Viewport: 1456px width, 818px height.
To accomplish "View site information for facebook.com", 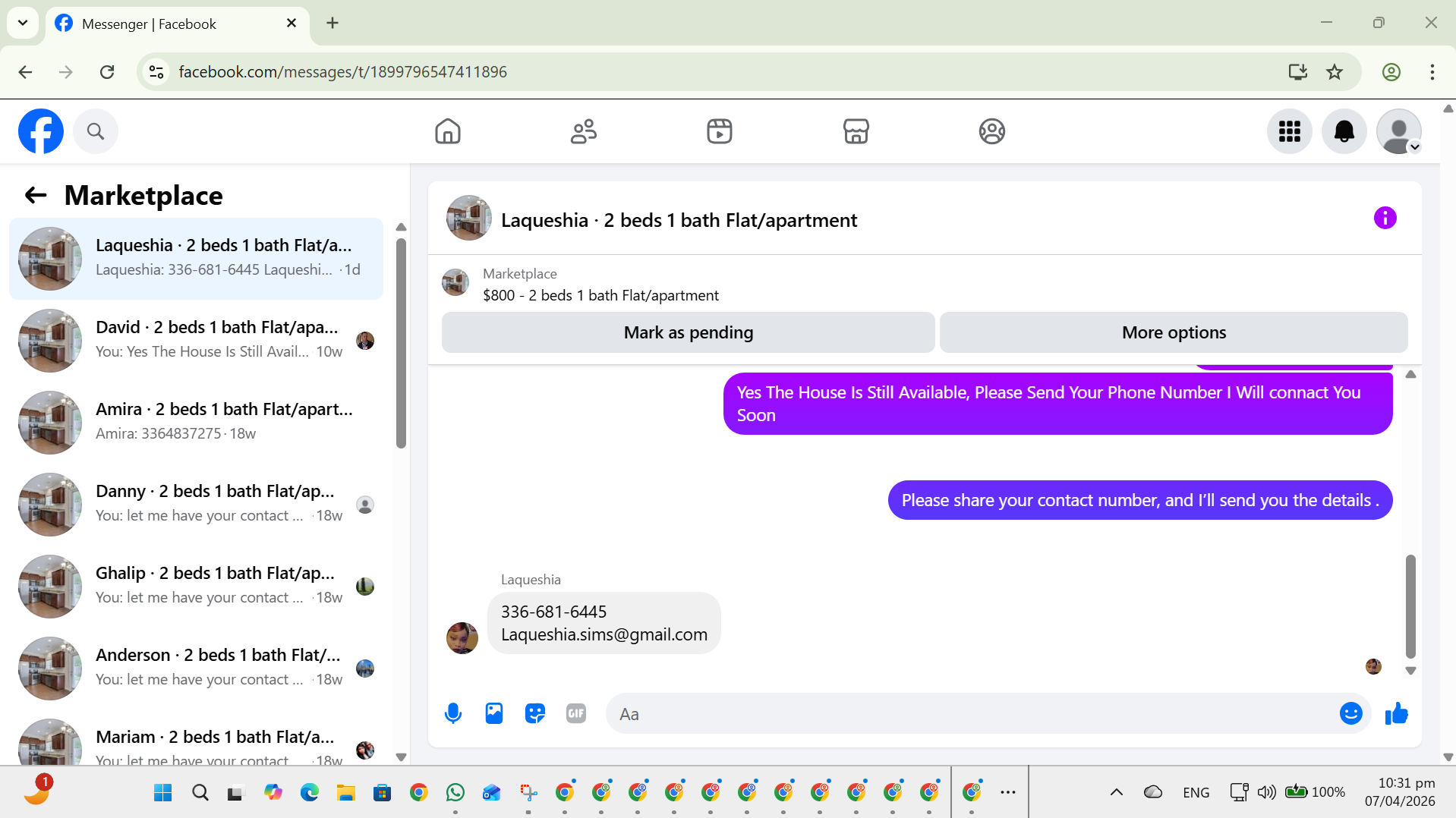I will coord(156,72).
